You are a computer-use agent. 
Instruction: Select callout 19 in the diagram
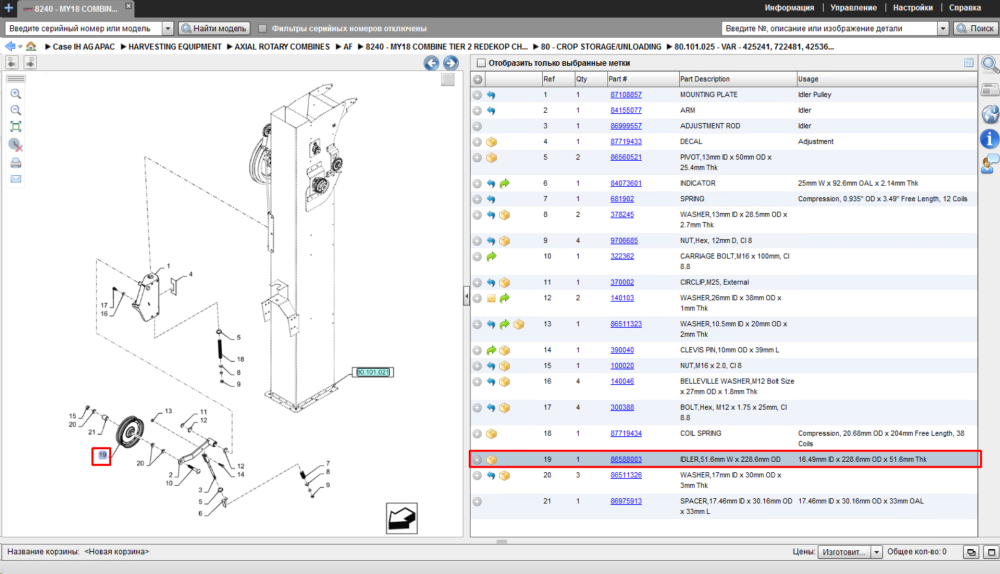[102, 455]
